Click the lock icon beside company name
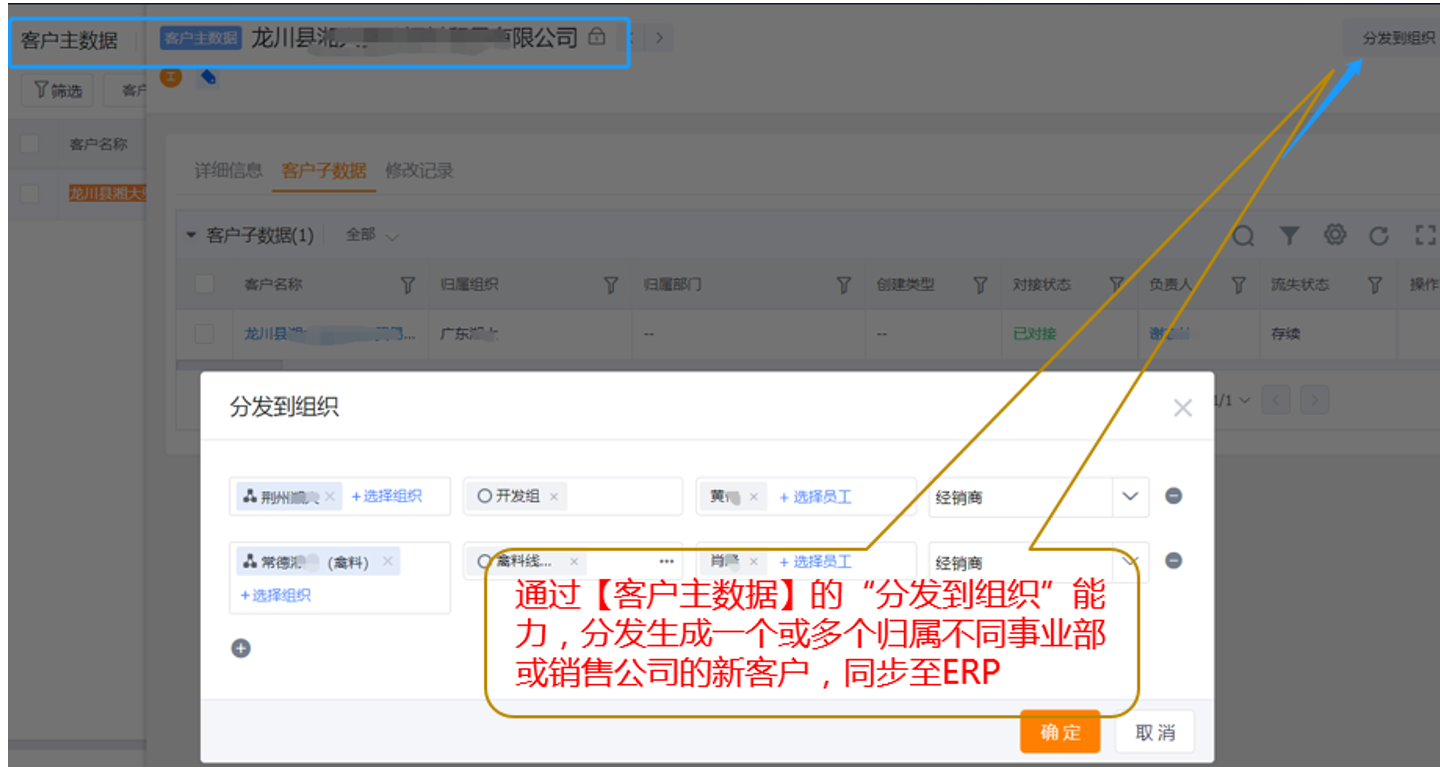Image resolution: width=1440 pixels, height=767 pixels. click(x=597, y=37)
